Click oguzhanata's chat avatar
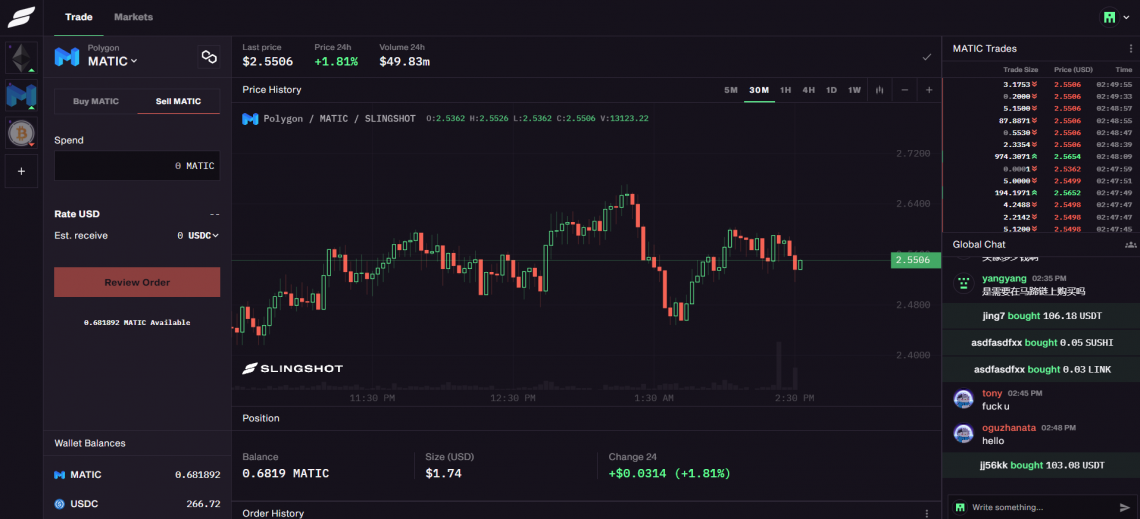 click(x=963, y=433)
